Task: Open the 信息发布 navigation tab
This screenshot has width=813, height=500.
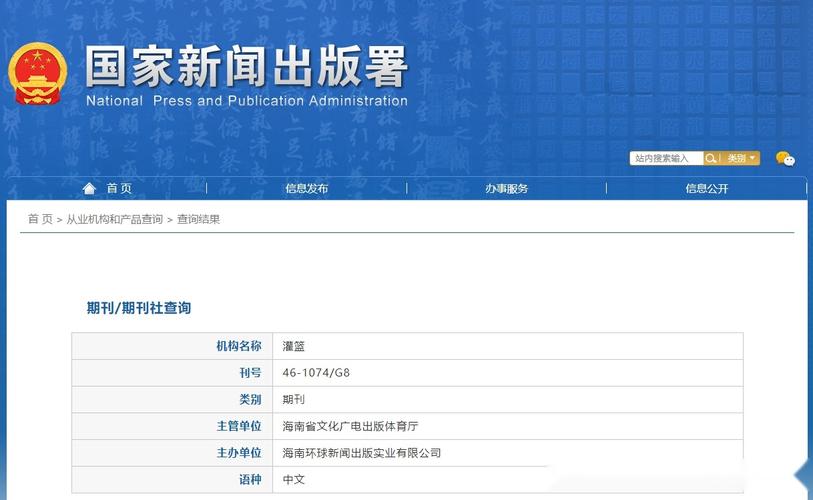Action: click(306, 188)
